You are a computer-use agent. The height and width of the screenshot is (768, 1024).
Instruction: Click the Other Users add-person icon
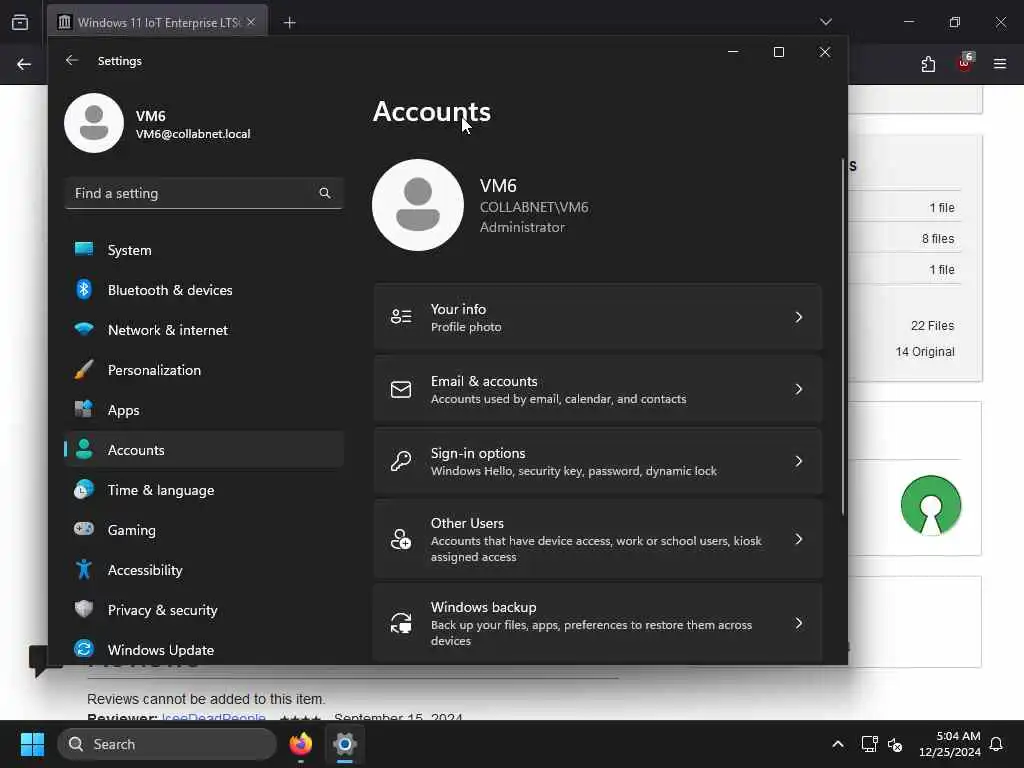[x=401, y=539]
